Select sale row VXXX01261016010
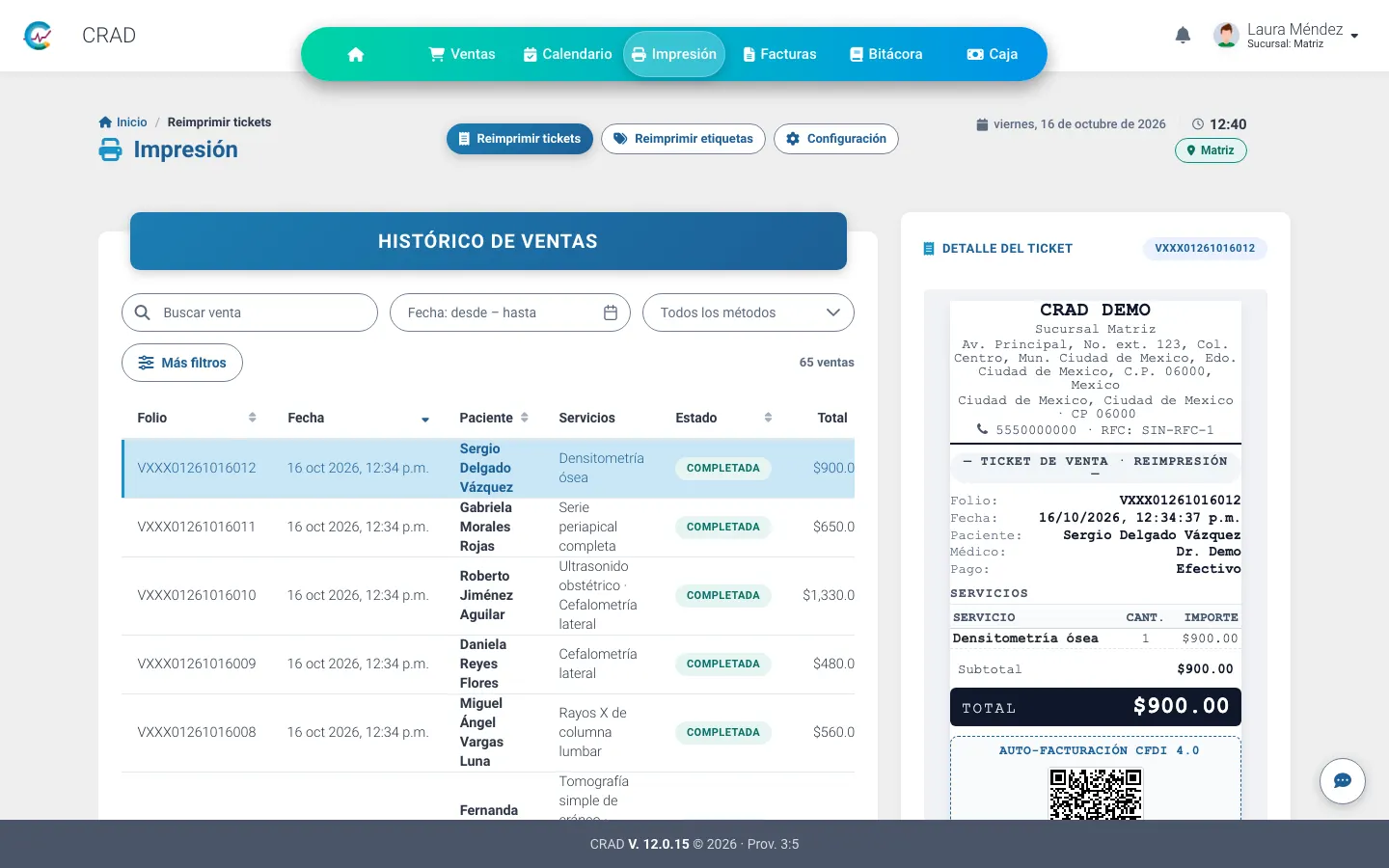This screenshot has height=868, width=1389. [488, 595]
